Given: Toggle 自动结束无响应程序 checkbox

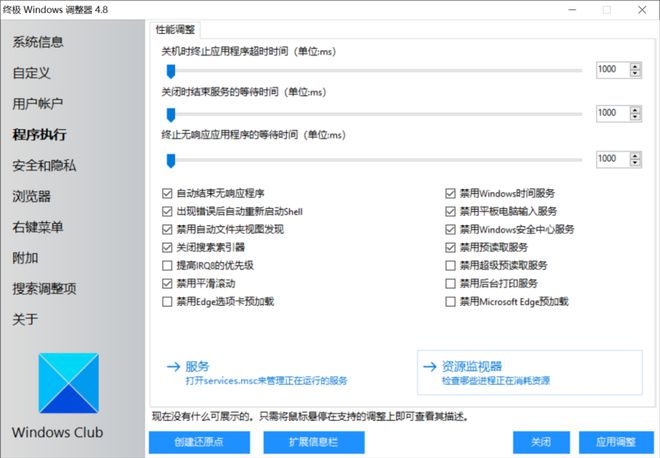Looking at the screenshot, I should [167, 193].
